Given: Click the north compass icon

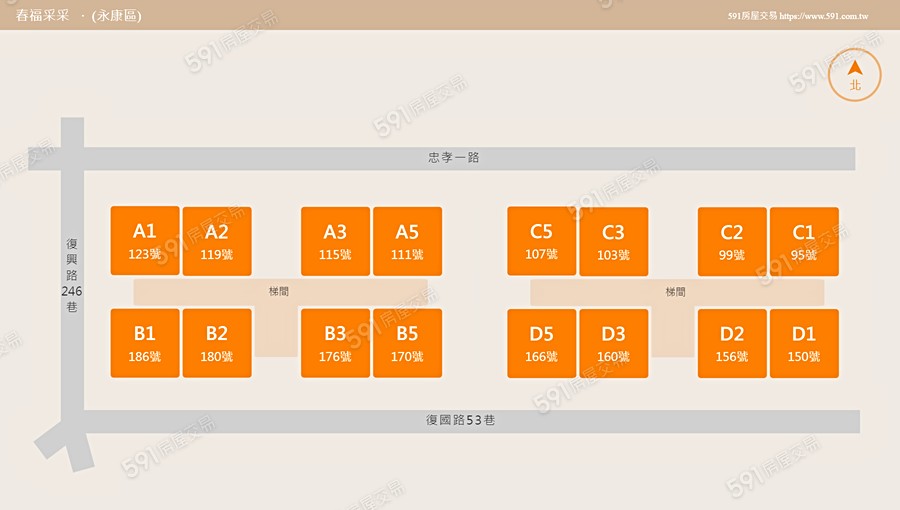Looking at the screenshot, I should pos(855,75).
